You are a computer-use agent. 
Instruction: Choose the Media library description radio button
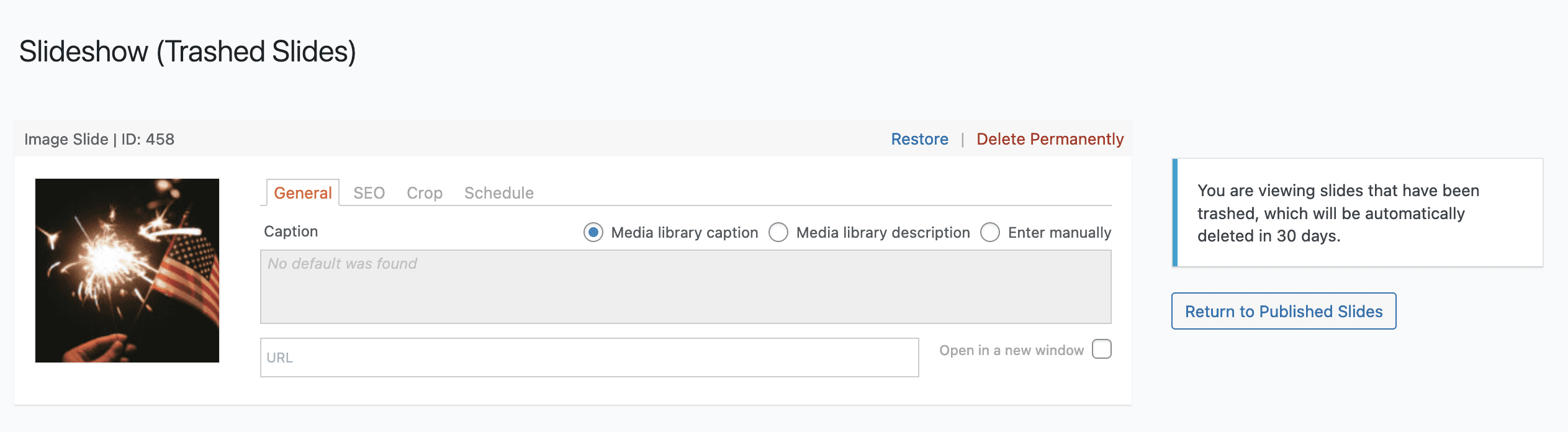pyautogui.click(x=778, y=232)
